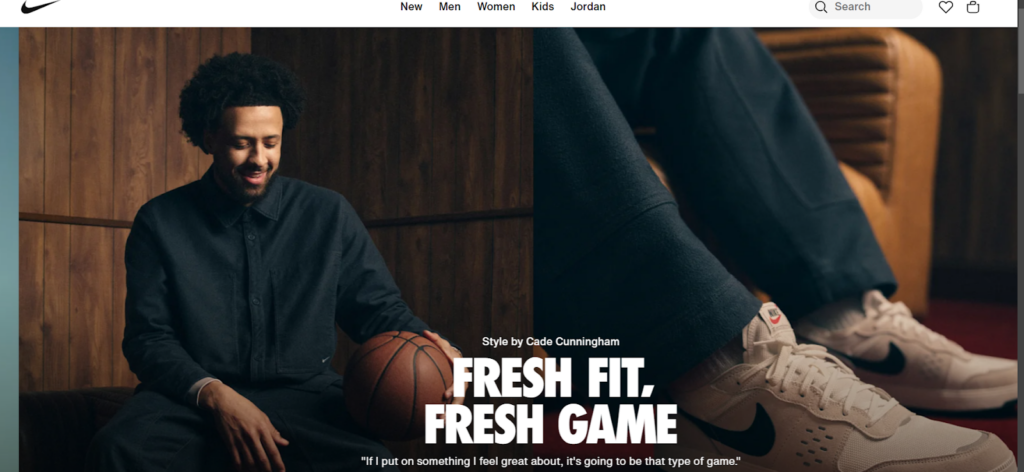This screenshot has height=472, width=1024.
Task: Open the Cade Cunningham portrait photo
Action: [276, 249]
